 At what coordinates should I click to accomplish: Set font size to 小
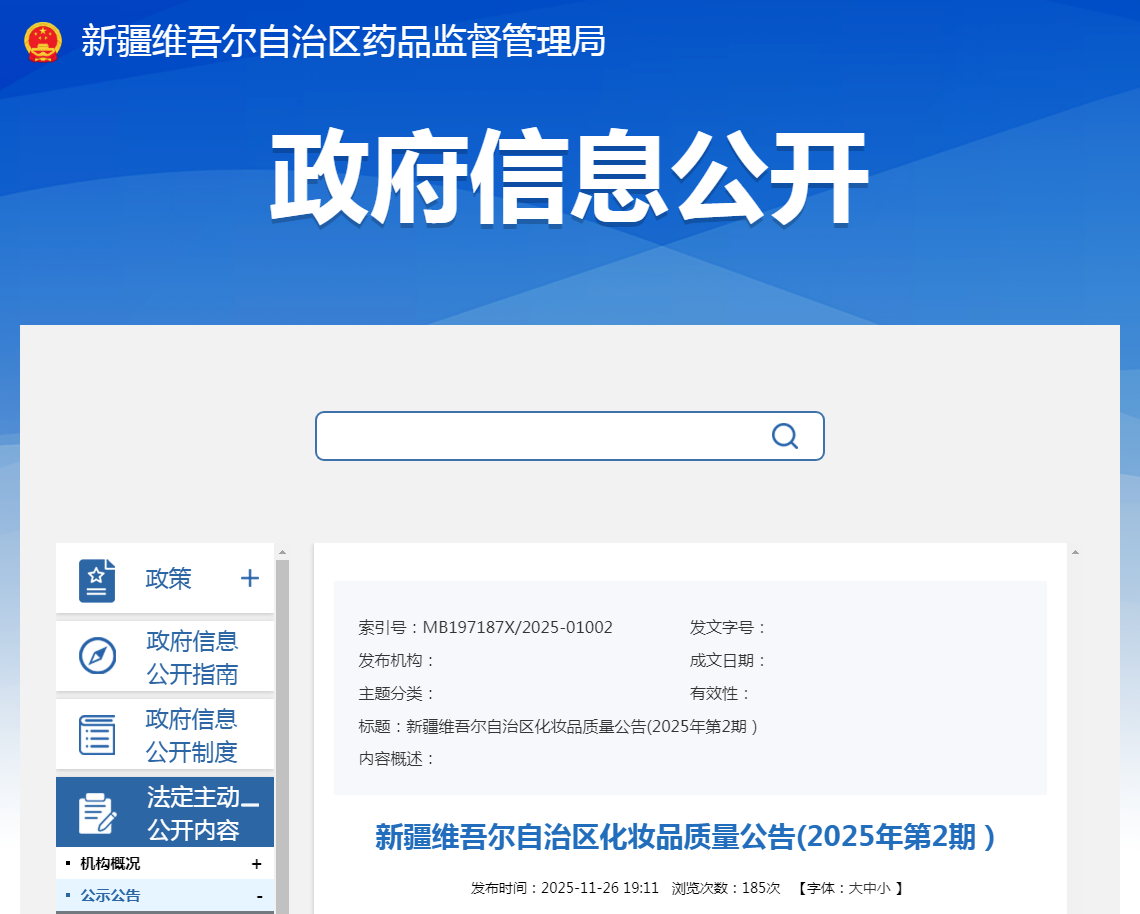[884, 888]
